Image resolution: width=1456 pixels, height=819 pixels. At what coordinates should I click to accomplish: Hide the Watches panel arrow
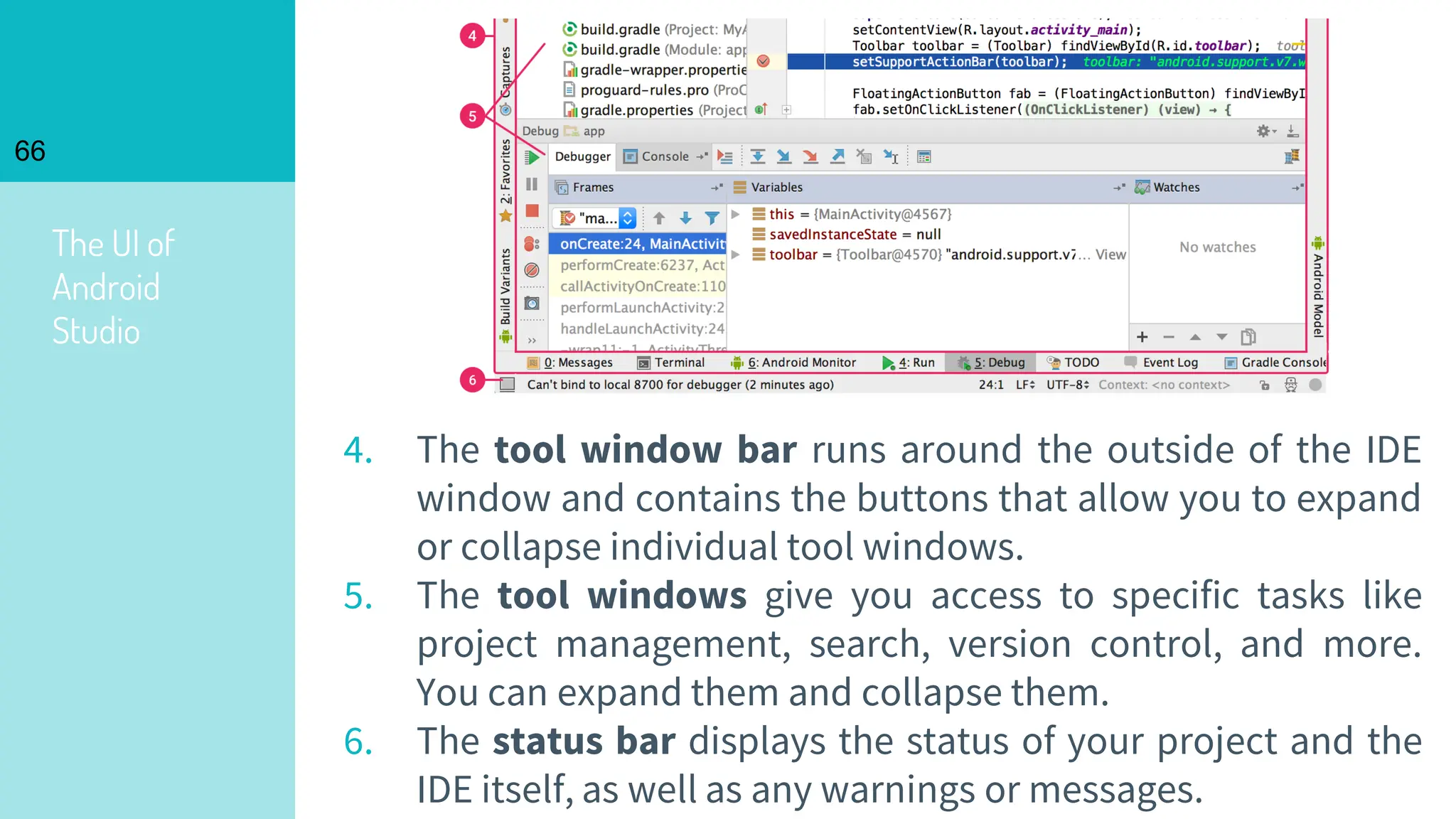(x=1297, y=188)
